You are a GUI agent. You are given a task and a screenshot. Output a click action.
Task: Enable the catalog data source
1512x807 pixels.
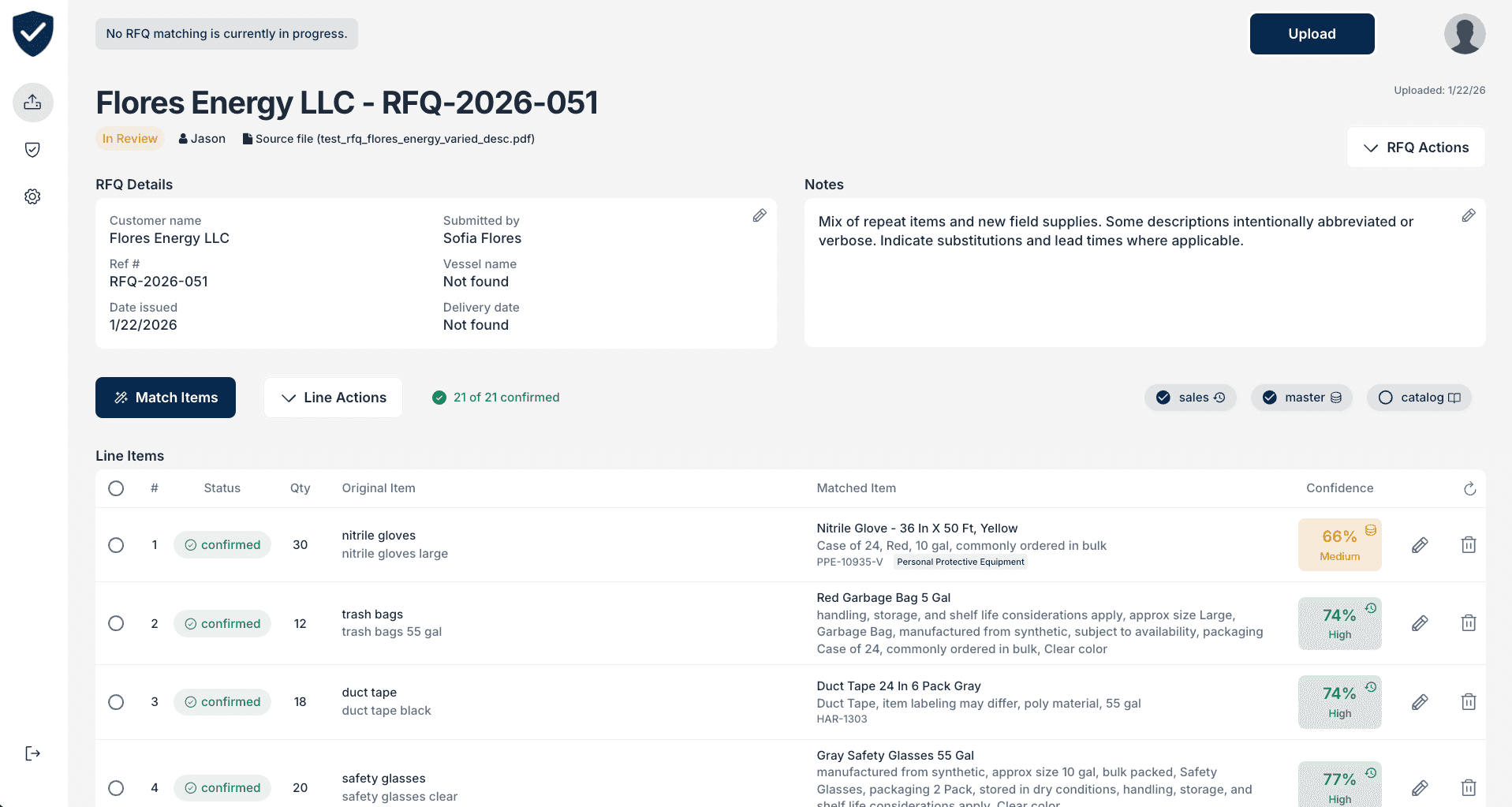point(1418,397)
